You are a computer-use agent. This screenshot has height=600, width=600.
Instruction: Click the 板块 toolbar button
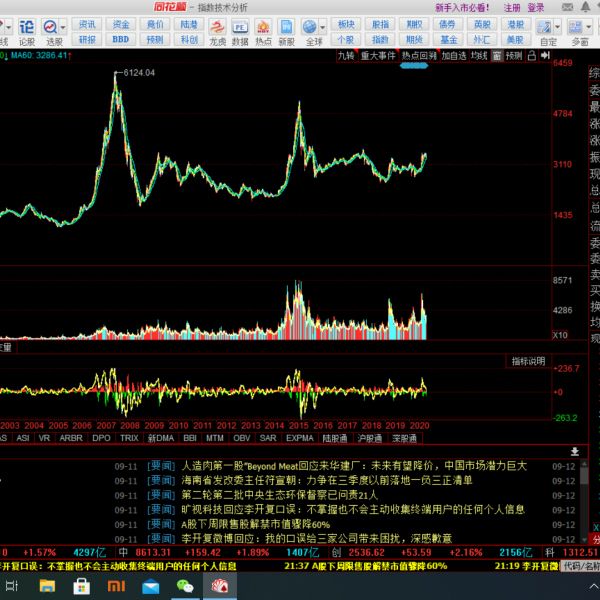346,24
